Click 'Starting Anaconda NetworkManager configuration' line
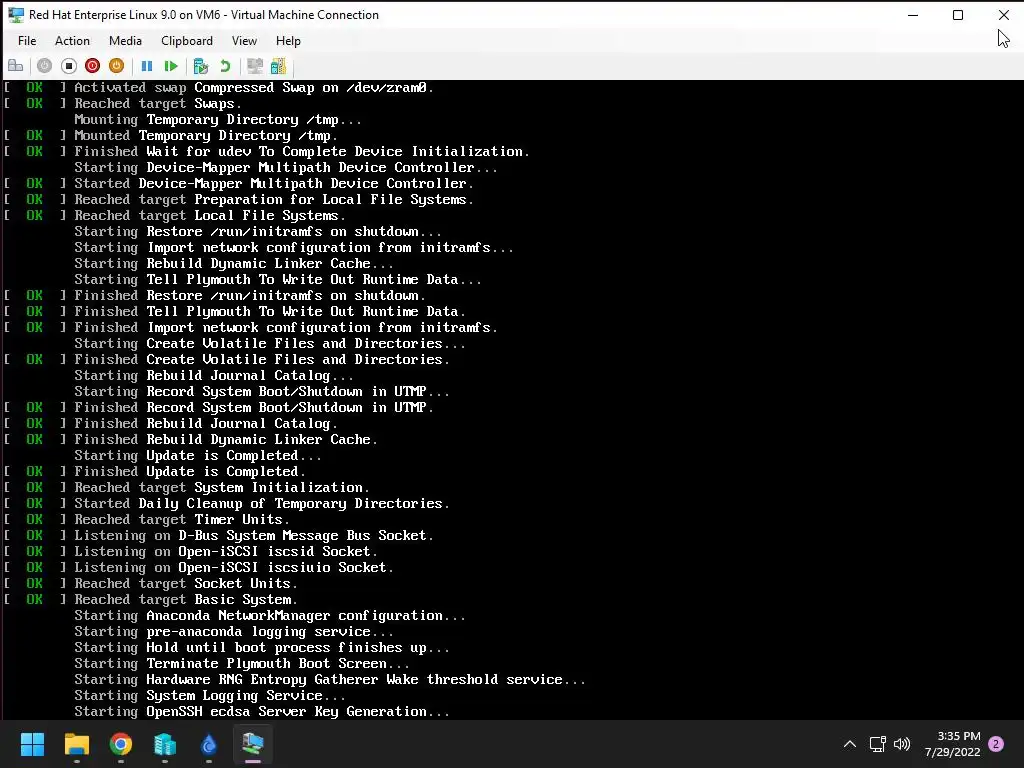The image size is (1024, 768). tap(270, 616)
